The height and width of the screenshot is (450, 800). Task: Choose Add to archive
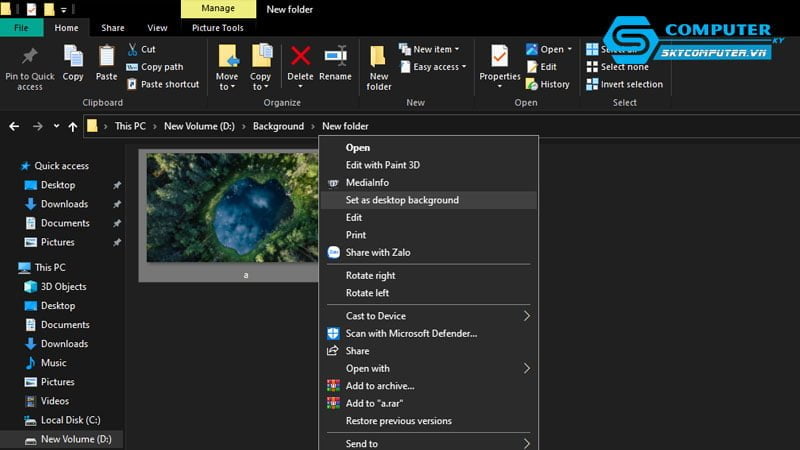click(429, 386)
